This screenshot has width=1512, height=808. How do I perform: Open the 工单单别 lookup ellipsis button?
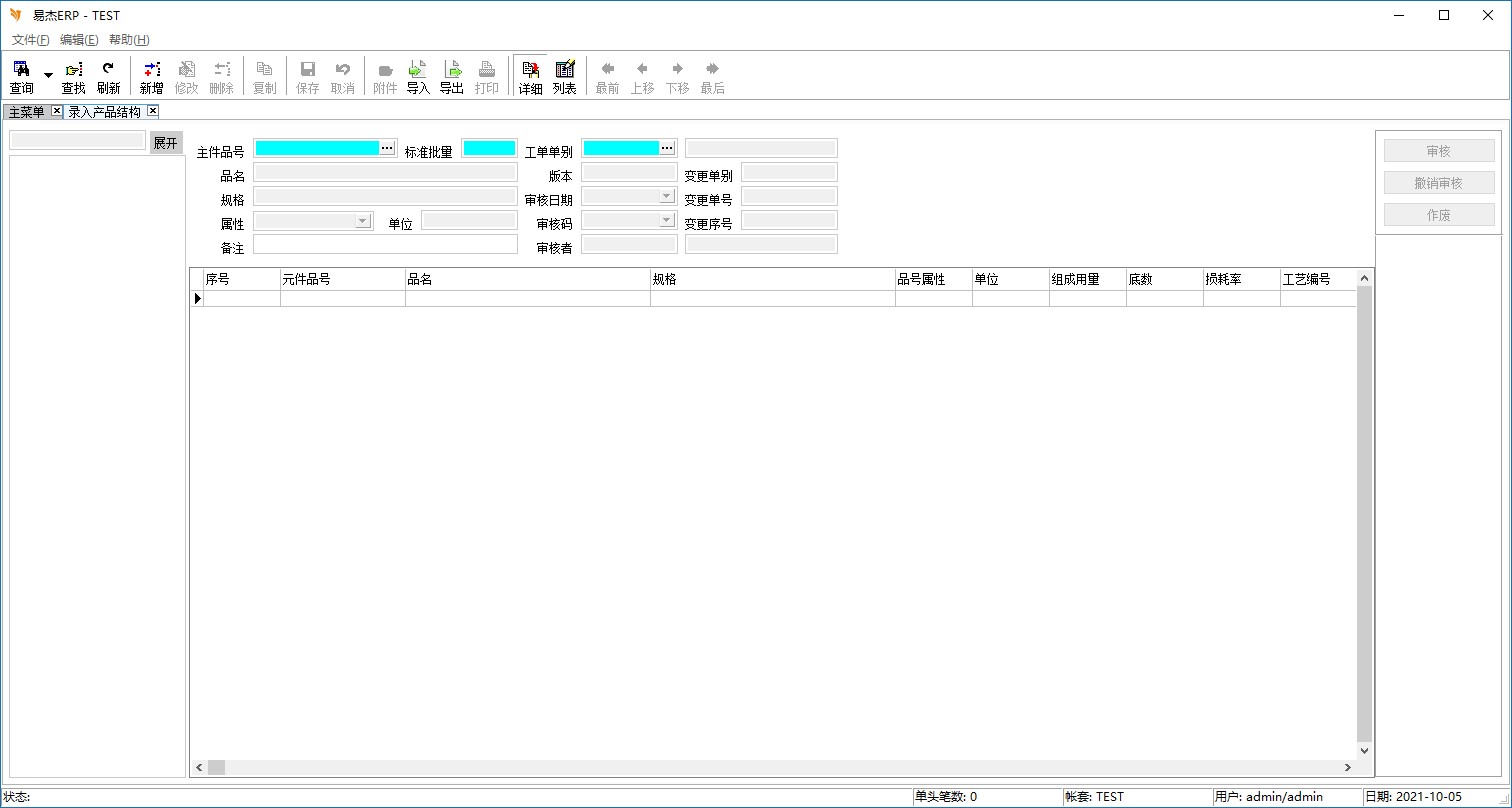tap(668, 148)
